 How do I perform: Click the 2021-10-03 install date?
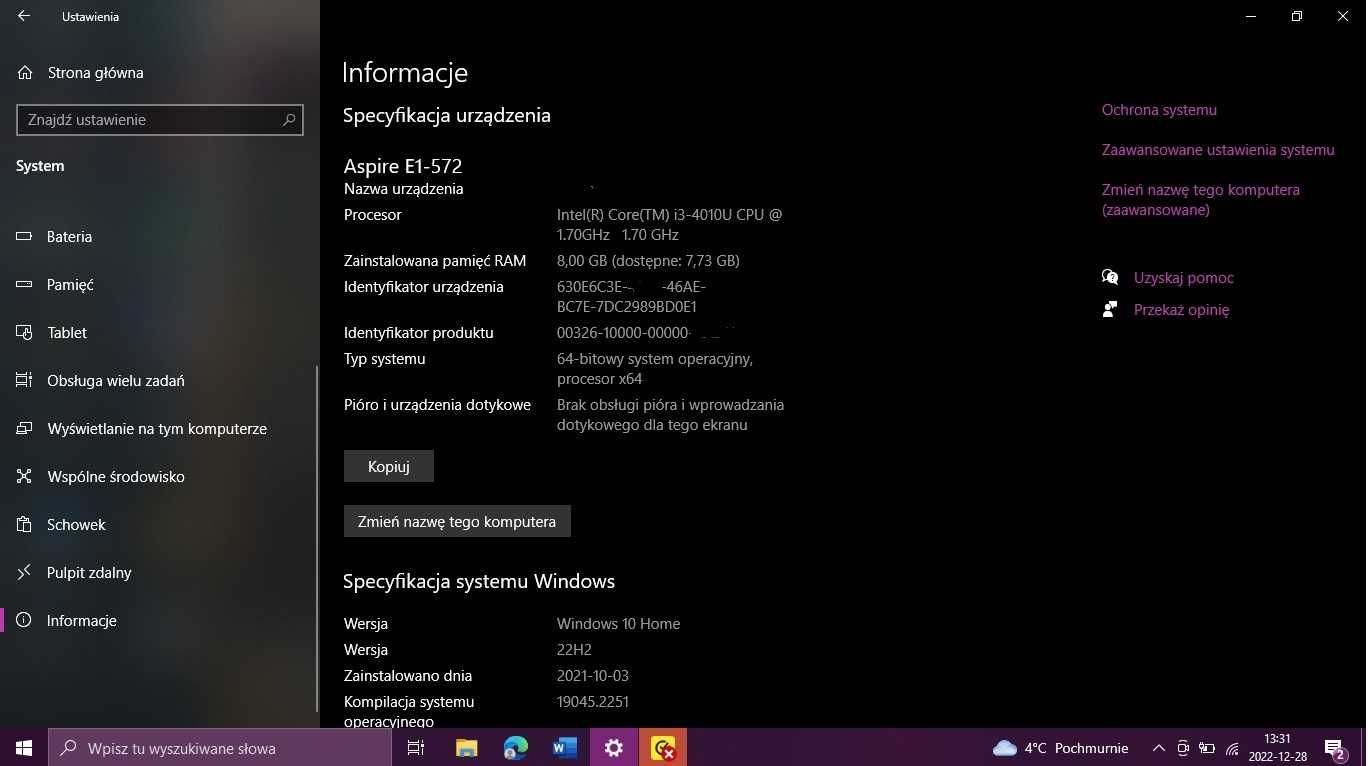click(592, 676)
